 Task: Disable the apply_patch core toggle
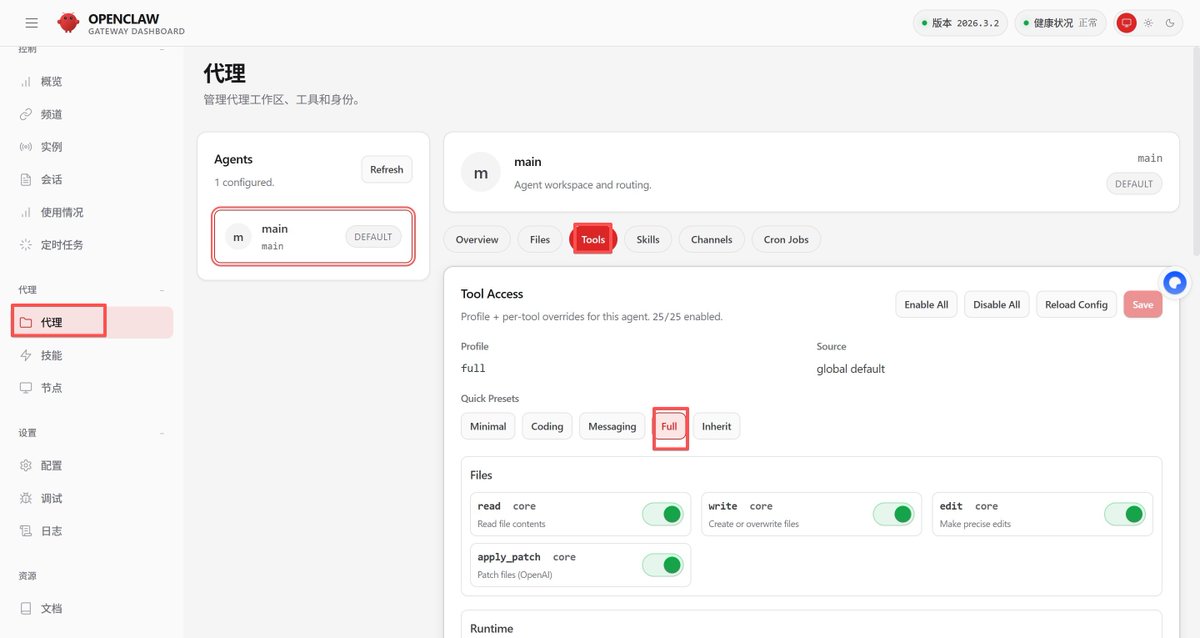[x=662, y=564]
